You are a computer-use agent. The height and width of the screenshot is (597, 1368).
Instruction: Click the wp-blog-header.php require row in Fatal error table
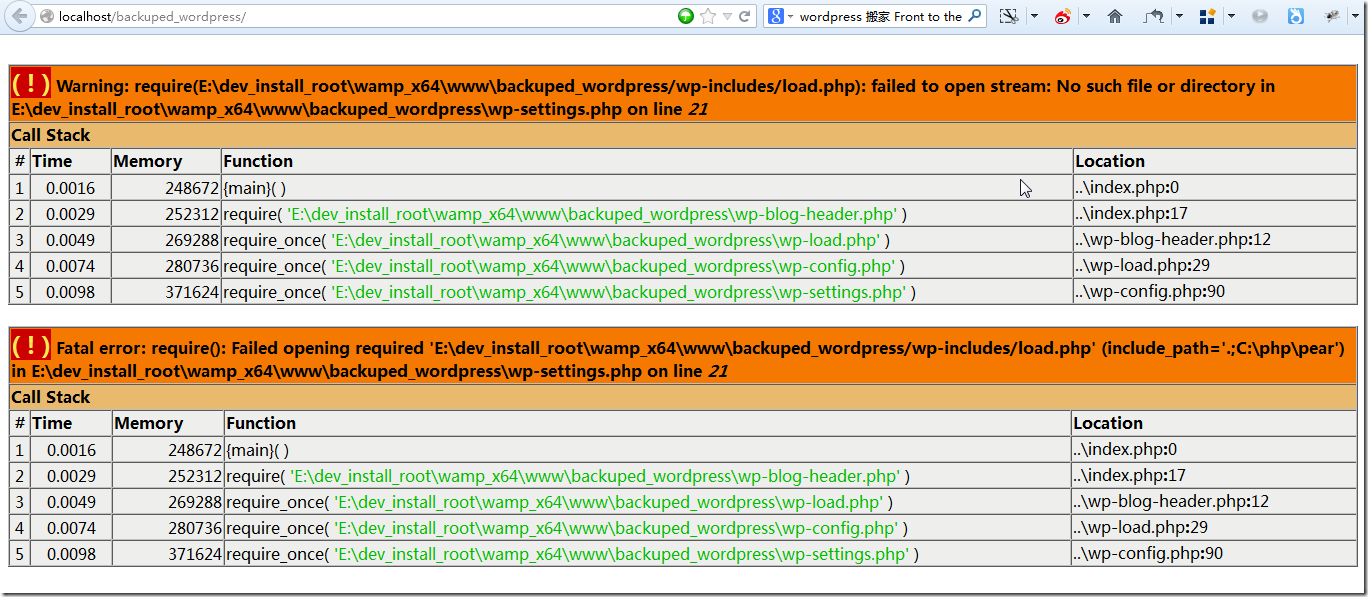(x=568, y=476)
